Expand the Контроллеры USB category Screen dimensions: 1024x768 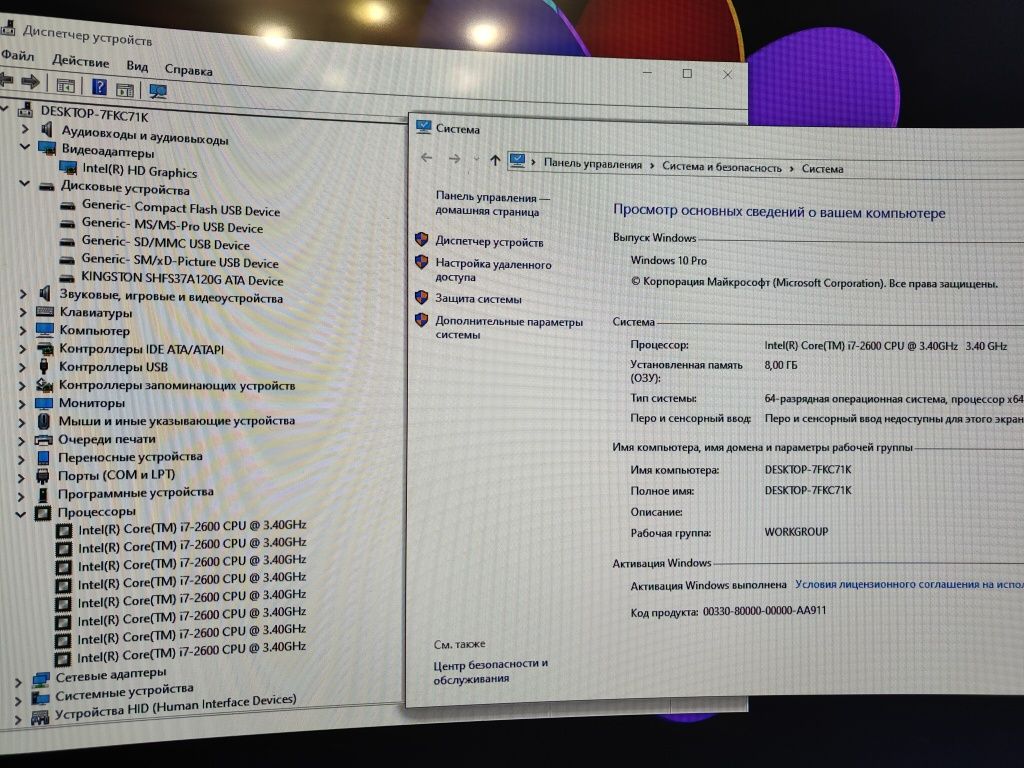point(22,368)
